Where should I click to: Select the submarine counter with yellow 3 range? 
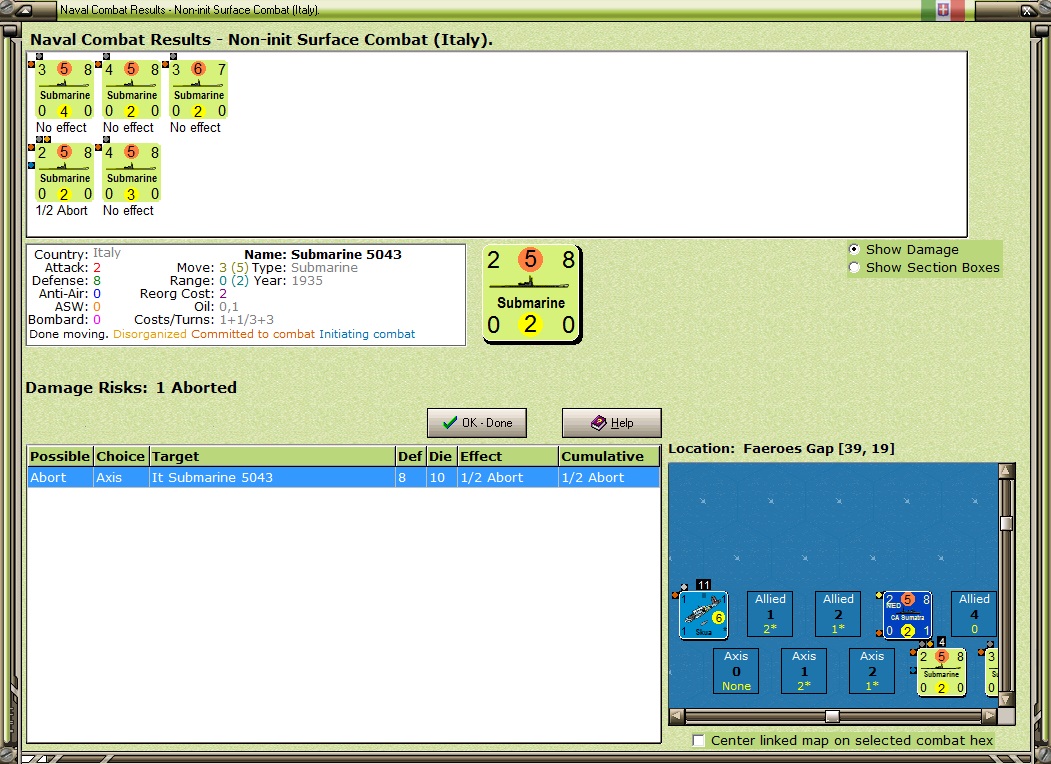coord(131,173)
